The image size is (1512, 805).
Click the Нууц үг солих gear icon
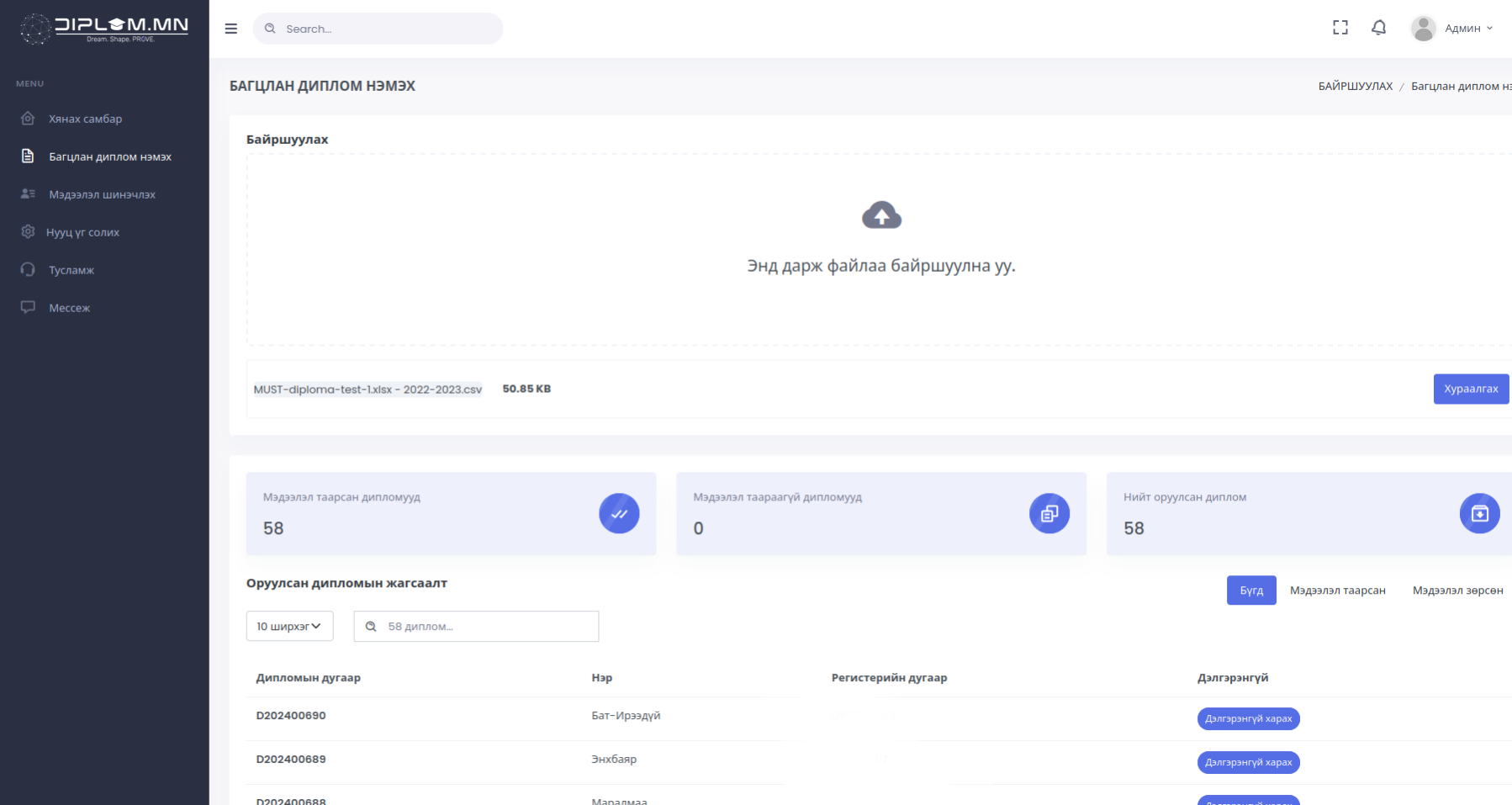coord(28,231)
